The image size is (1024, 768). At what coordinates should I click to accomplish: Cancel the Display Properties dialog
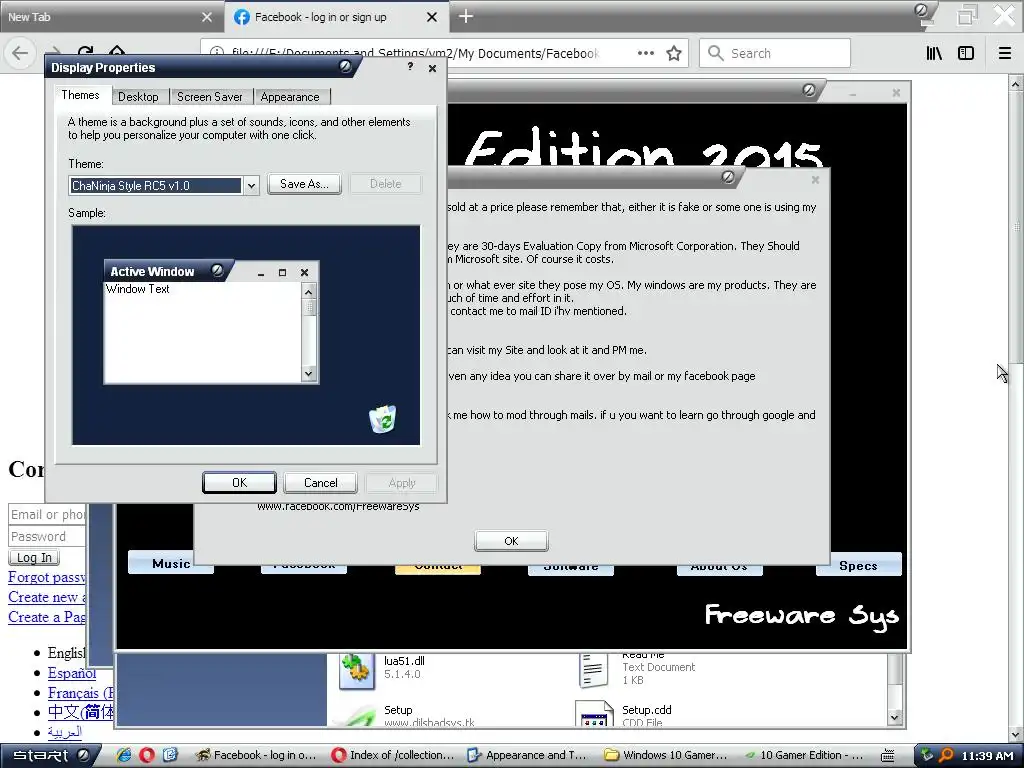tap(321, 483)
